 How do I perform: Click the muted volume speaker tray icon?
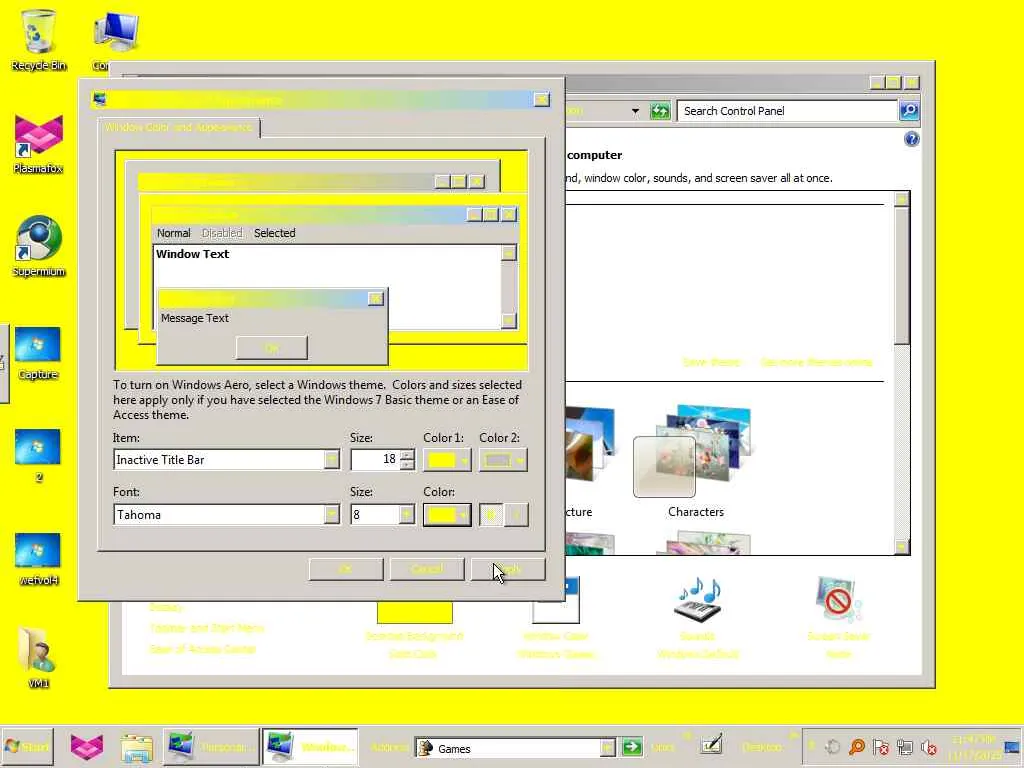[929, 747]
